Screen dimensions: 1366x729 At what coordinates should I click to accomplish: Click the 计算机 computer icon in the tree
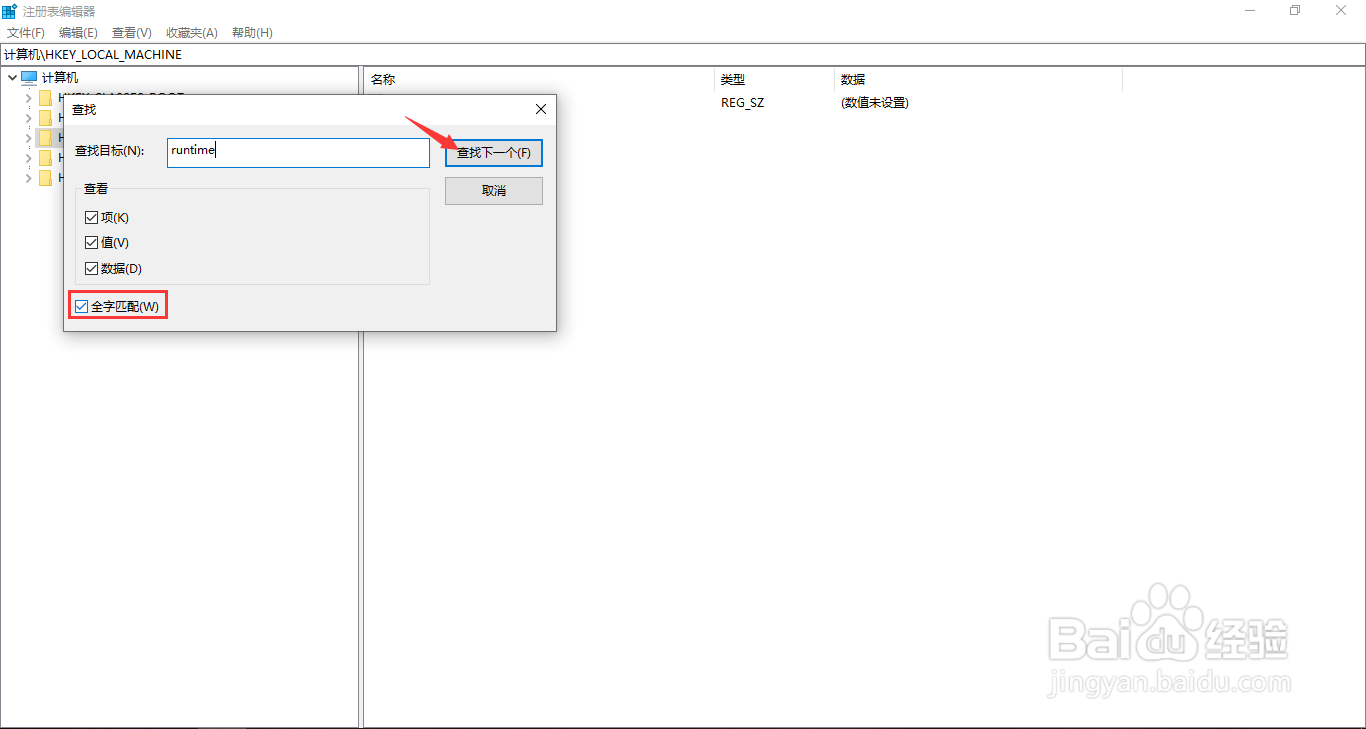(x=29, y=77)
